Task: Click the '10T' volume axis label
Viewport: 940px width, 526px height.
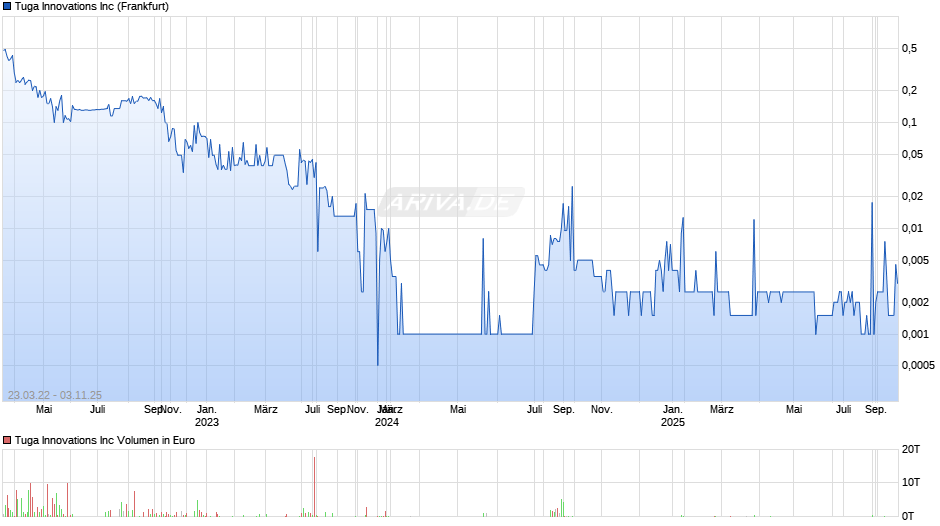Action: (x=911, y=482)
